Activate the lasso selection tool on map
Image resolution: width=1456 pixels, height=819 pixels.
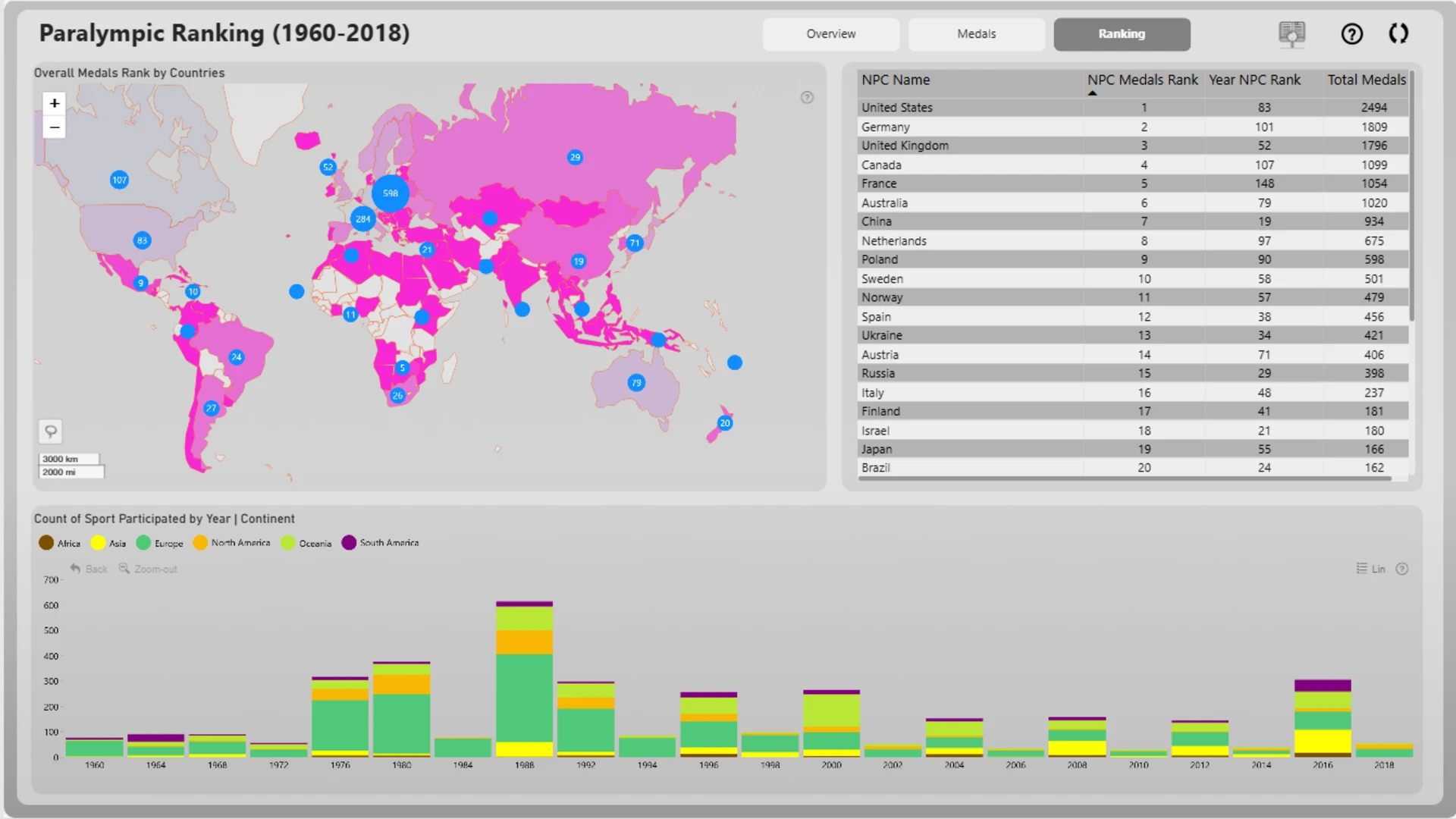coord(51,431)
